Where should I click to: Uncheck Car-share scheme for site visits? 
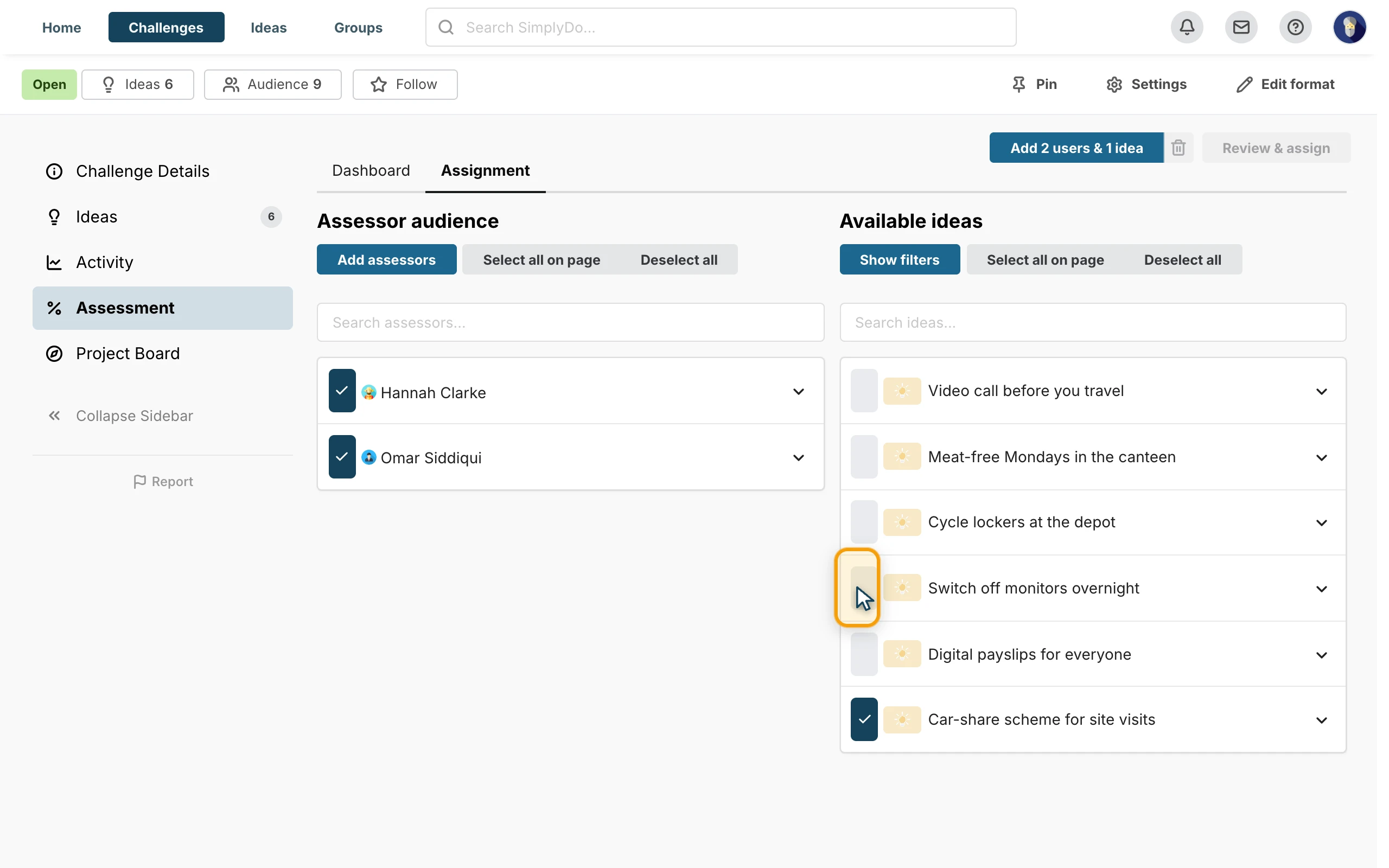(x=864, y=719)
